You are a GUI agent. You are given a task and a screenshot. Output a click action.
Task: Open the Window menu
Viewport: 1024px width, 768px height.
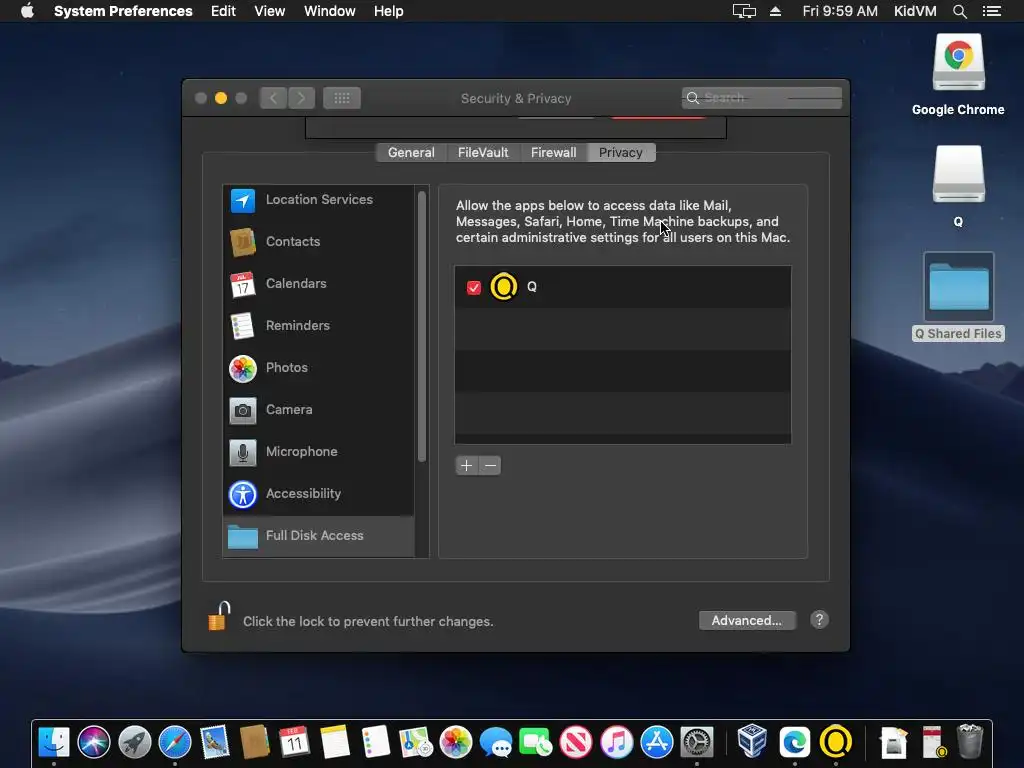tap(330, 11)
